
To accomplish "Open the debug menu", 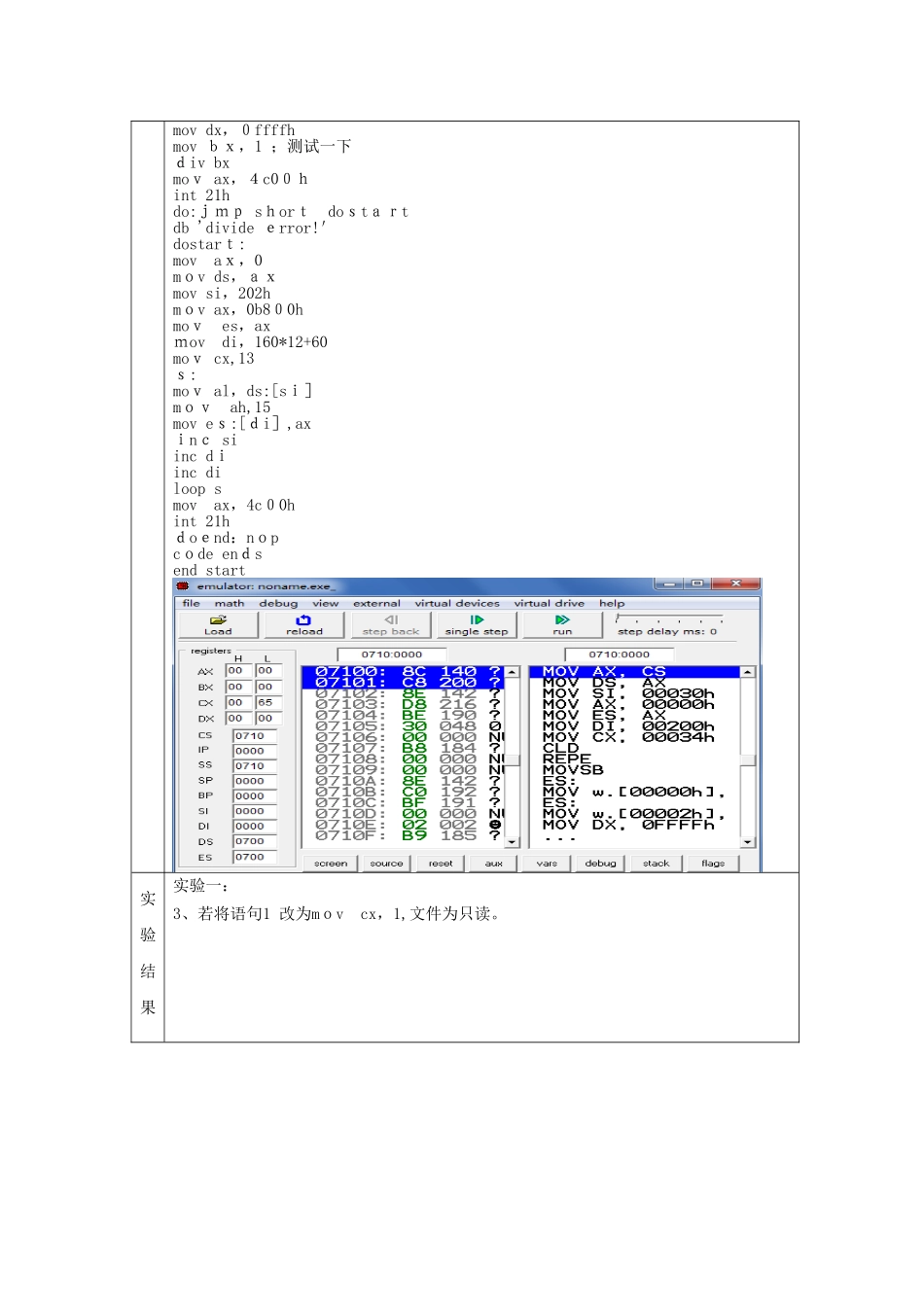I will click(278, 603).
